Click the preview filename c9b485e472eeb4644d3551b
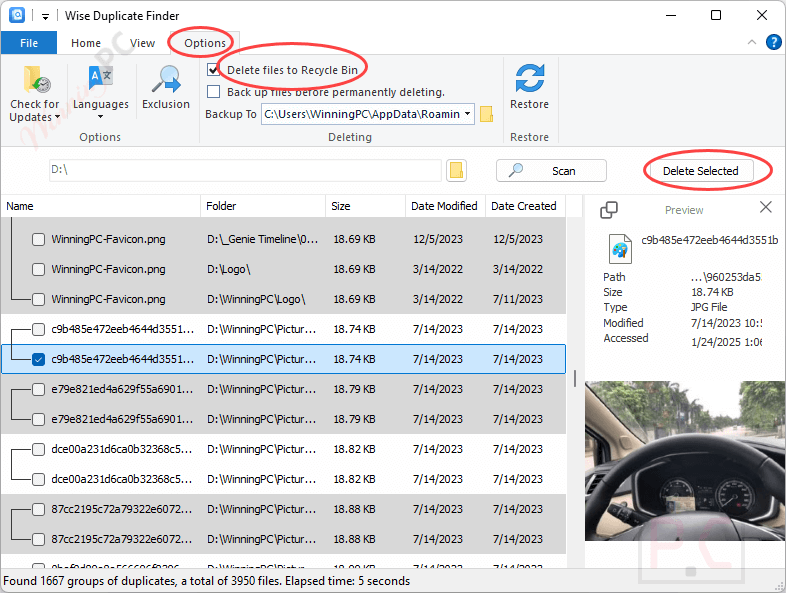The width and height of the screenshot is (786, 593). point(709,240)
